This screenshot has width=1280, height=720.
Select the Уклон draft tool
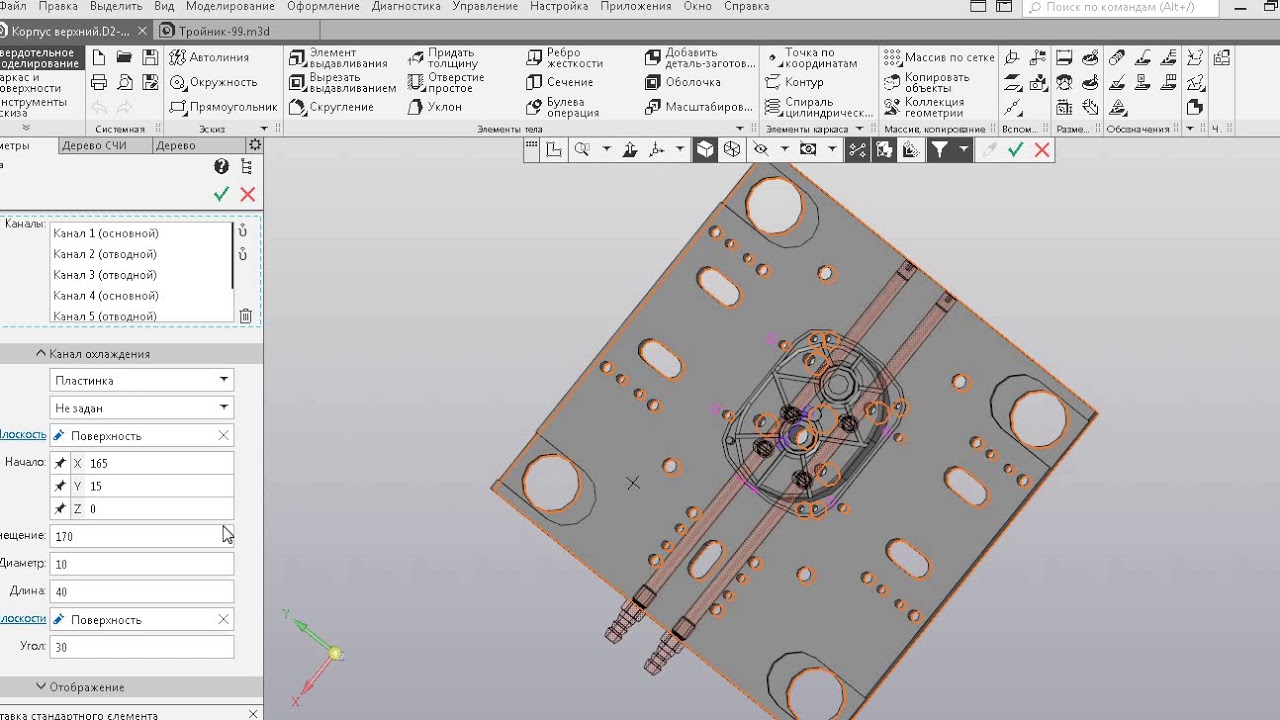pyautogui.click(x=435, y=107)
